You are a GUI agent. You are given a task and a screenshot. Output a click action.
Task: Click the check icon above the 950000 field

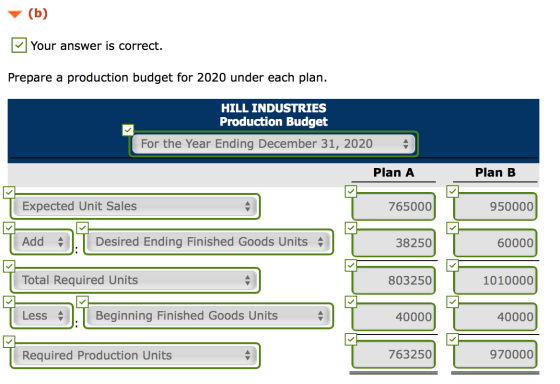[x=452, y=191]
